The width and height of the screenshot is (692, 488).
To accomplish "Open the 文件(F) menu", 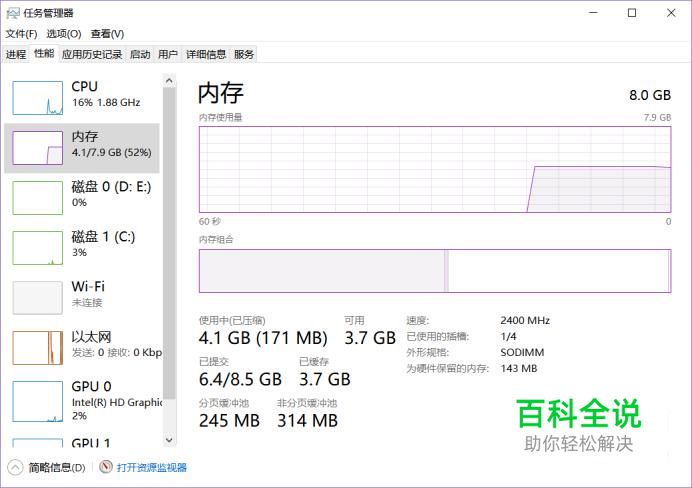I will click(x=21, y=34).
